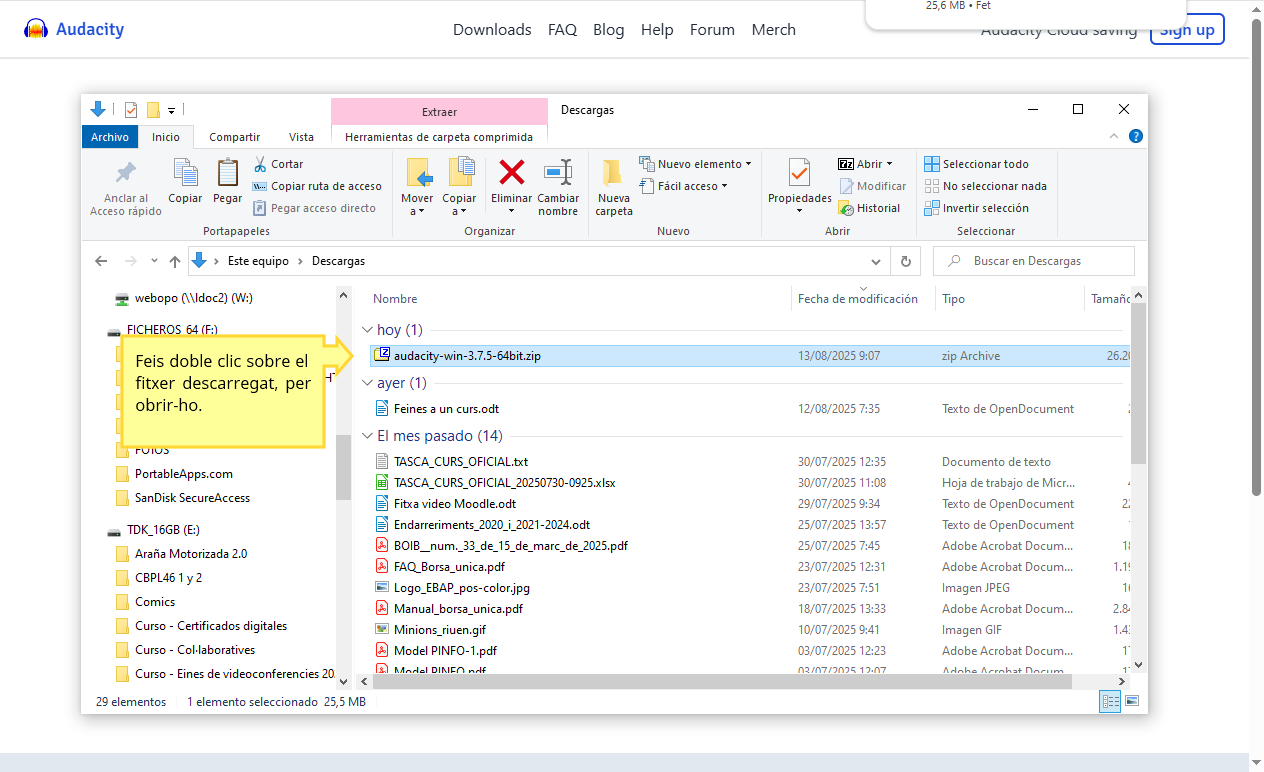
Task: Click the blue download arrow title bar icon
Action: 98,110
